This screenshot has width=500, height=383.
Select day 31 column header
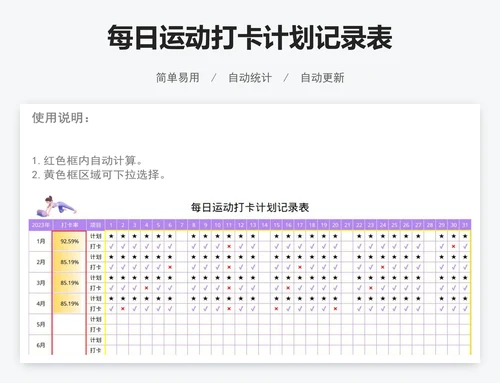click(x=465, y=225)
